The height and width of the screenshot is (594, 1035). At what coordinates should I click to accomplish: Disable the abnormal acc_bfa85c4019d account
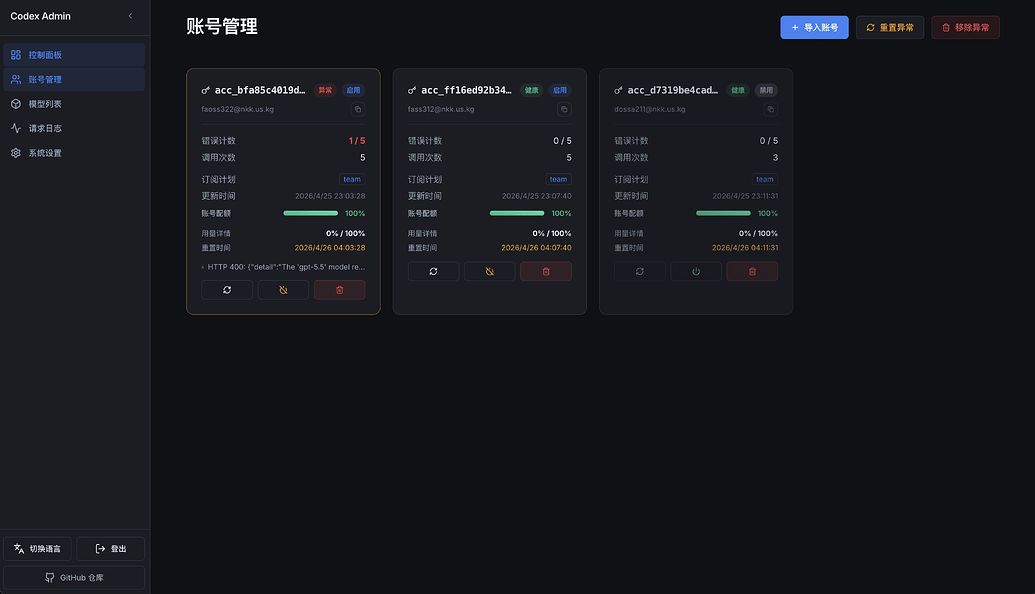(x=283, y=290)
